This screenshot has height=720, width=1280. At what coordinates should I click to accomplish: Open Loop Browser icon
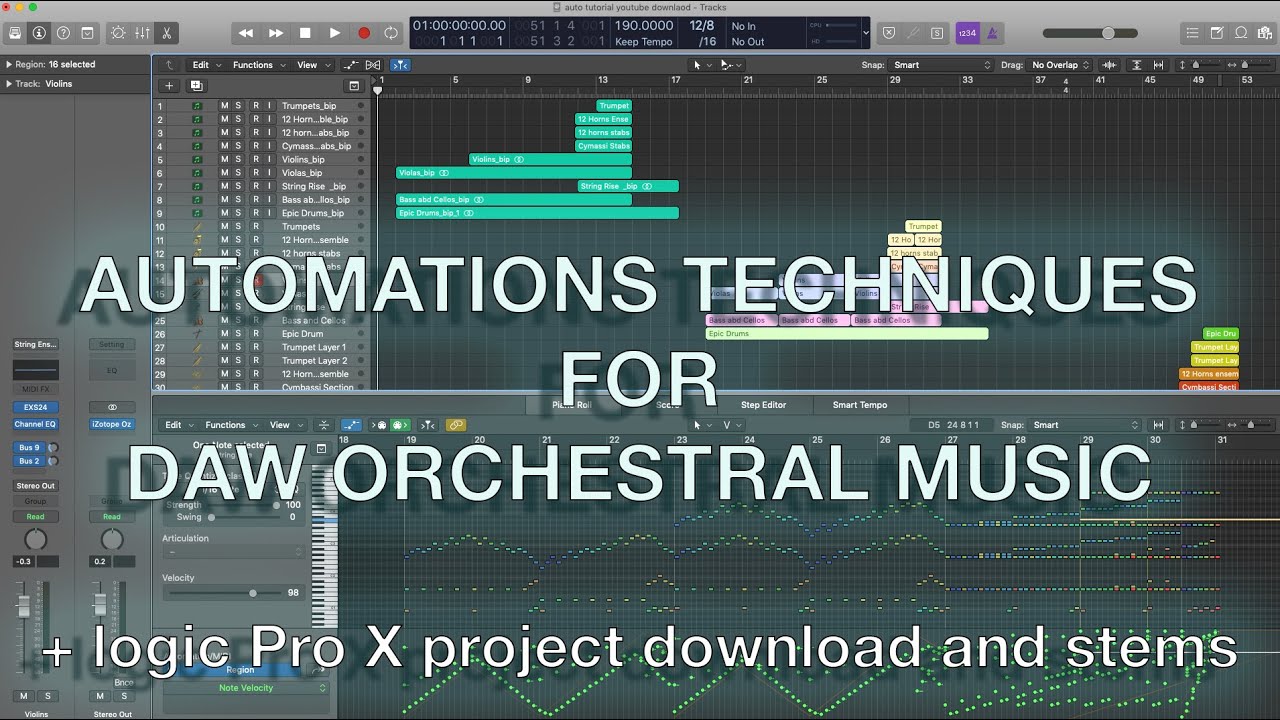1241,33
